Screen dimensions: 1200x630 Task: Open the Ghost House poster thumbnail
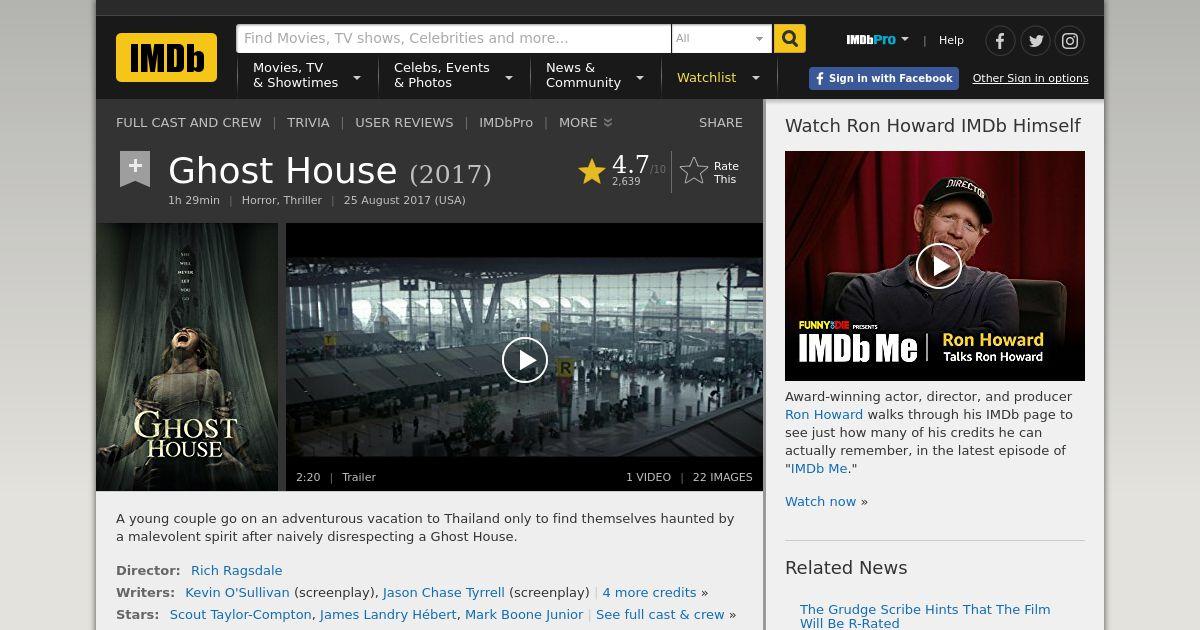tap(187, 357)
